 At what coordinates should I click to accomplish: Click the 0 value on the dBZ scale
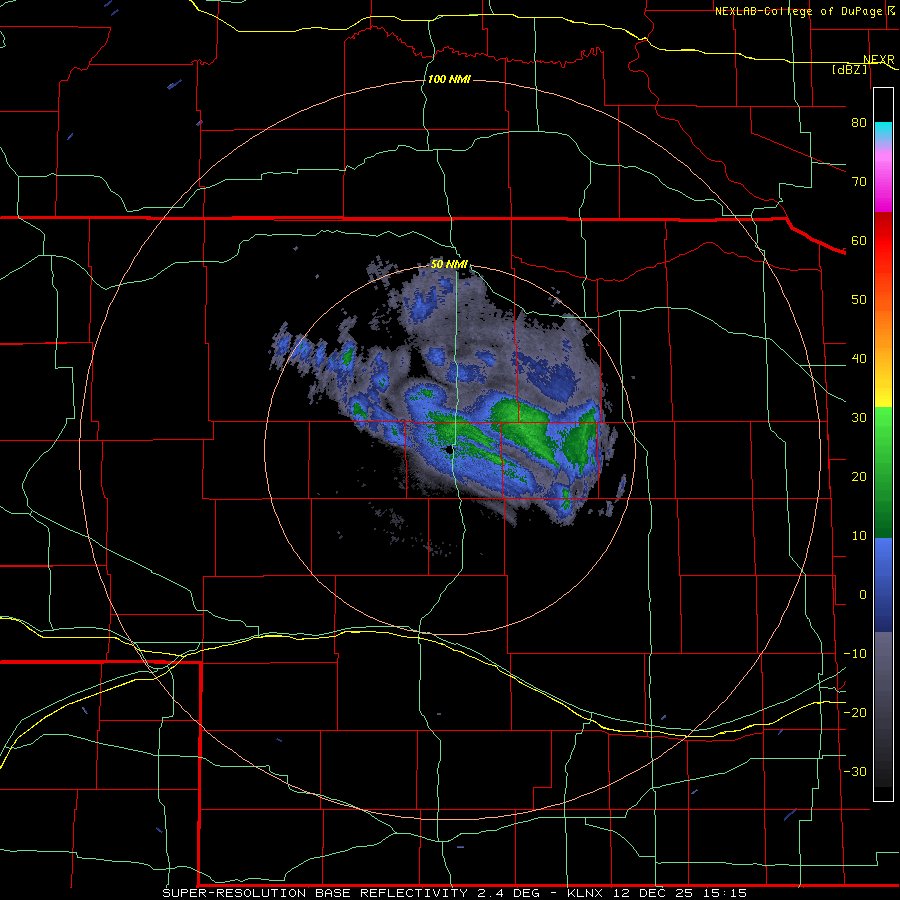pyautogui.click(x=863, y=595)
